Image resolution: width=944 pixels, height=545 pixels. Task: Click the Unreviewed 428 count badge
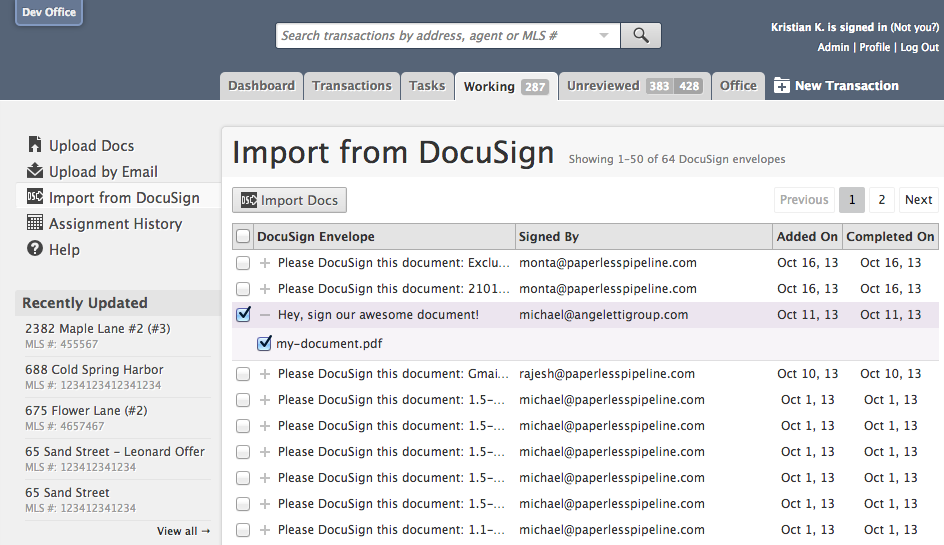(x=689, y=86)
